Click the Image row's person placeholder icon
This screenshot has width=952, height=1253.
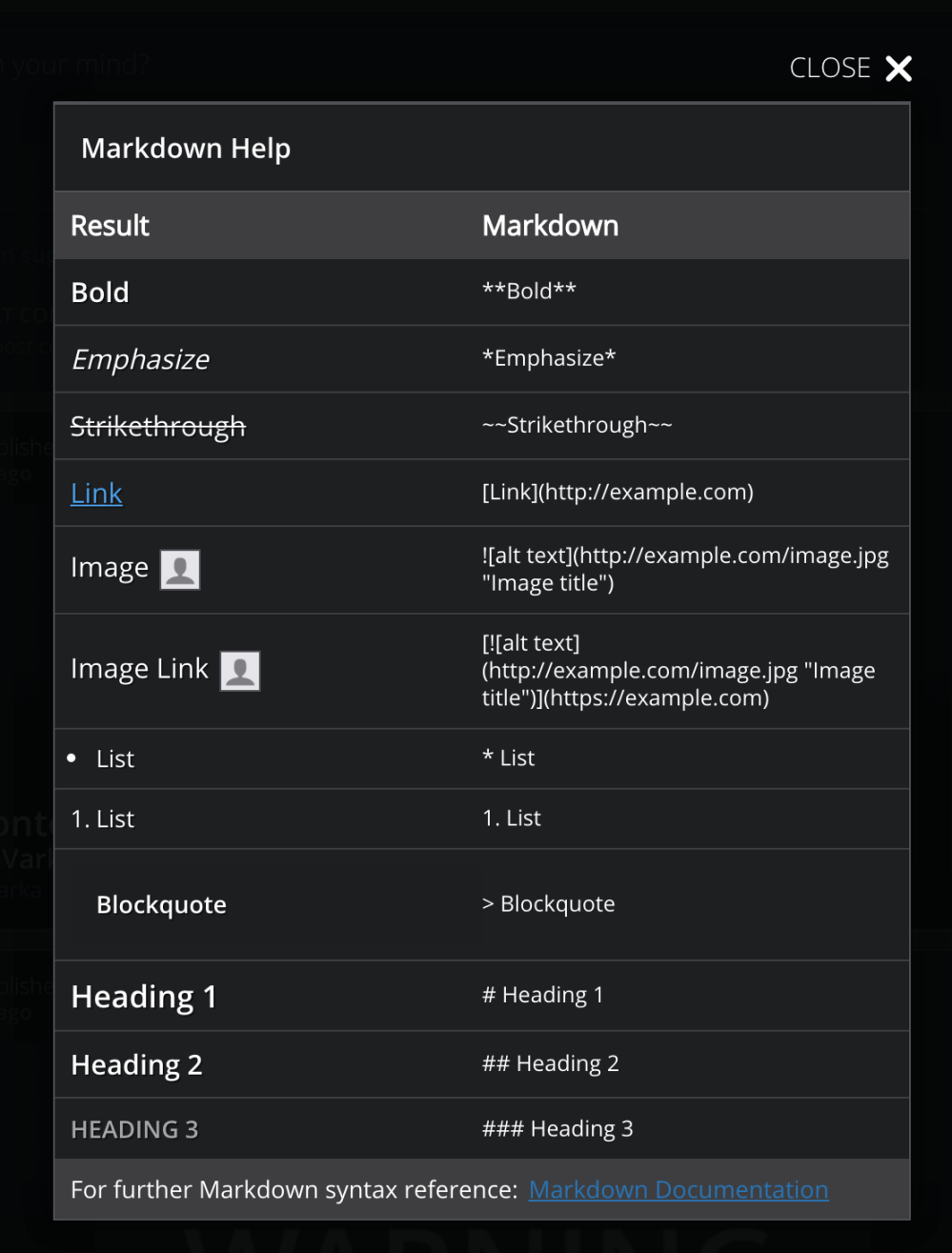181,568
